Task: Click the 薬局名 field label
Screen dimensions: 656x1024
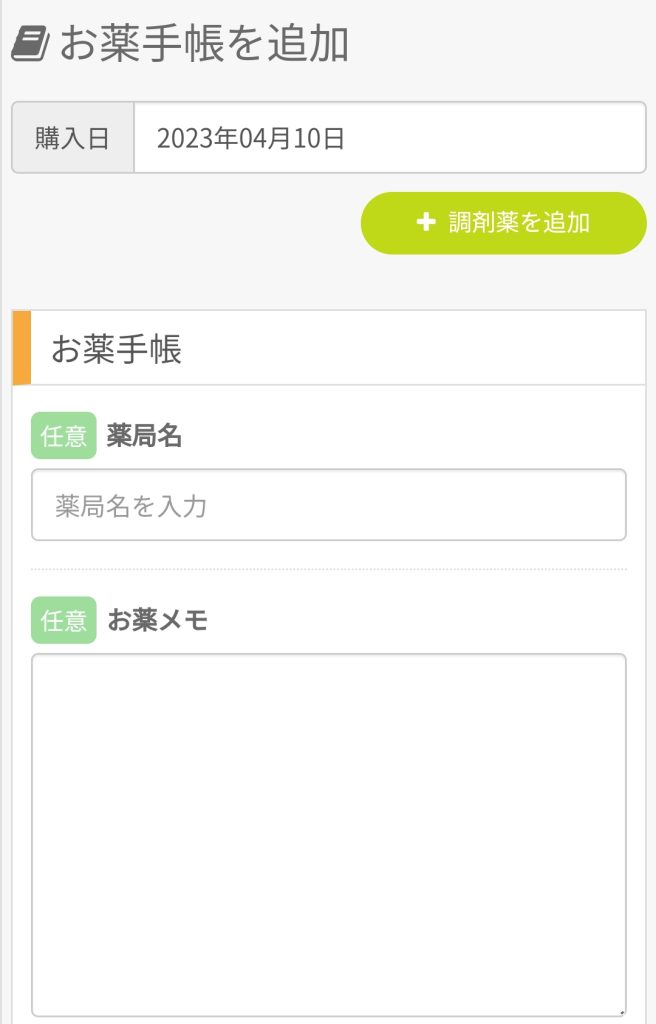Action: pyautogui.click(x=145, y=436)
